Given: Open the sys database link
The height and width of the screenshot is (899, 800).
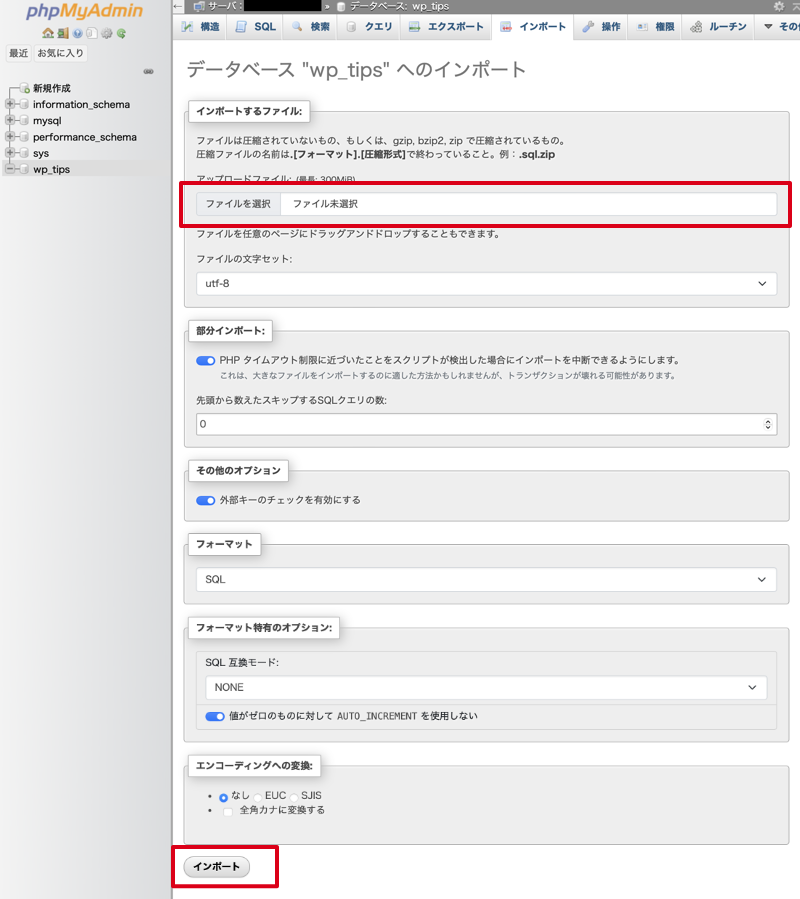Looking at the screenshot, I should (41, 153).
